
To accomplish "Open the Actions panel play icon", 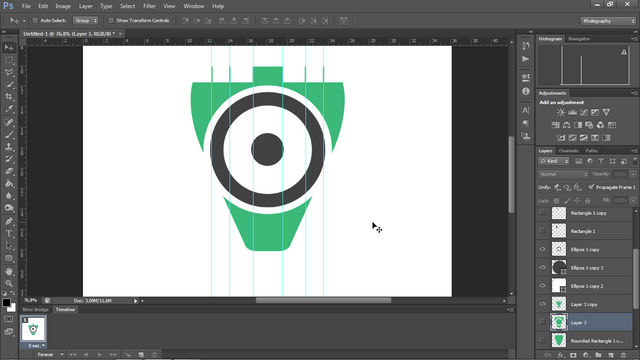I will pyautogui.click(x=526, y=59).
